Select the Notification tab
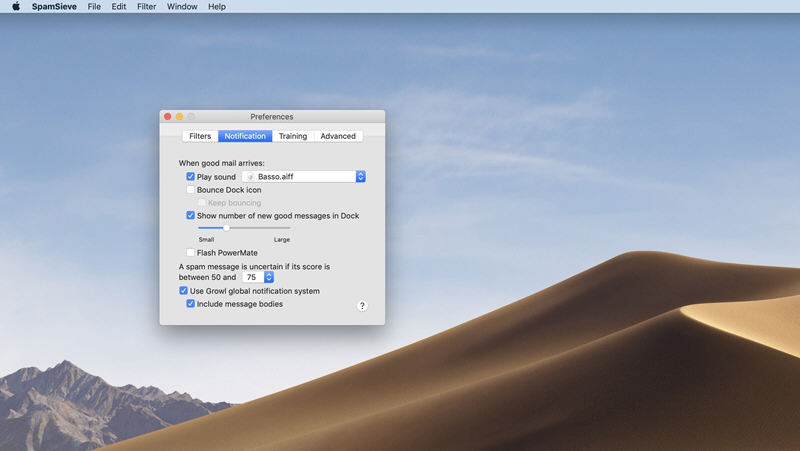The height and width of the screenshot is (451, 800). (x=245, y=136)
